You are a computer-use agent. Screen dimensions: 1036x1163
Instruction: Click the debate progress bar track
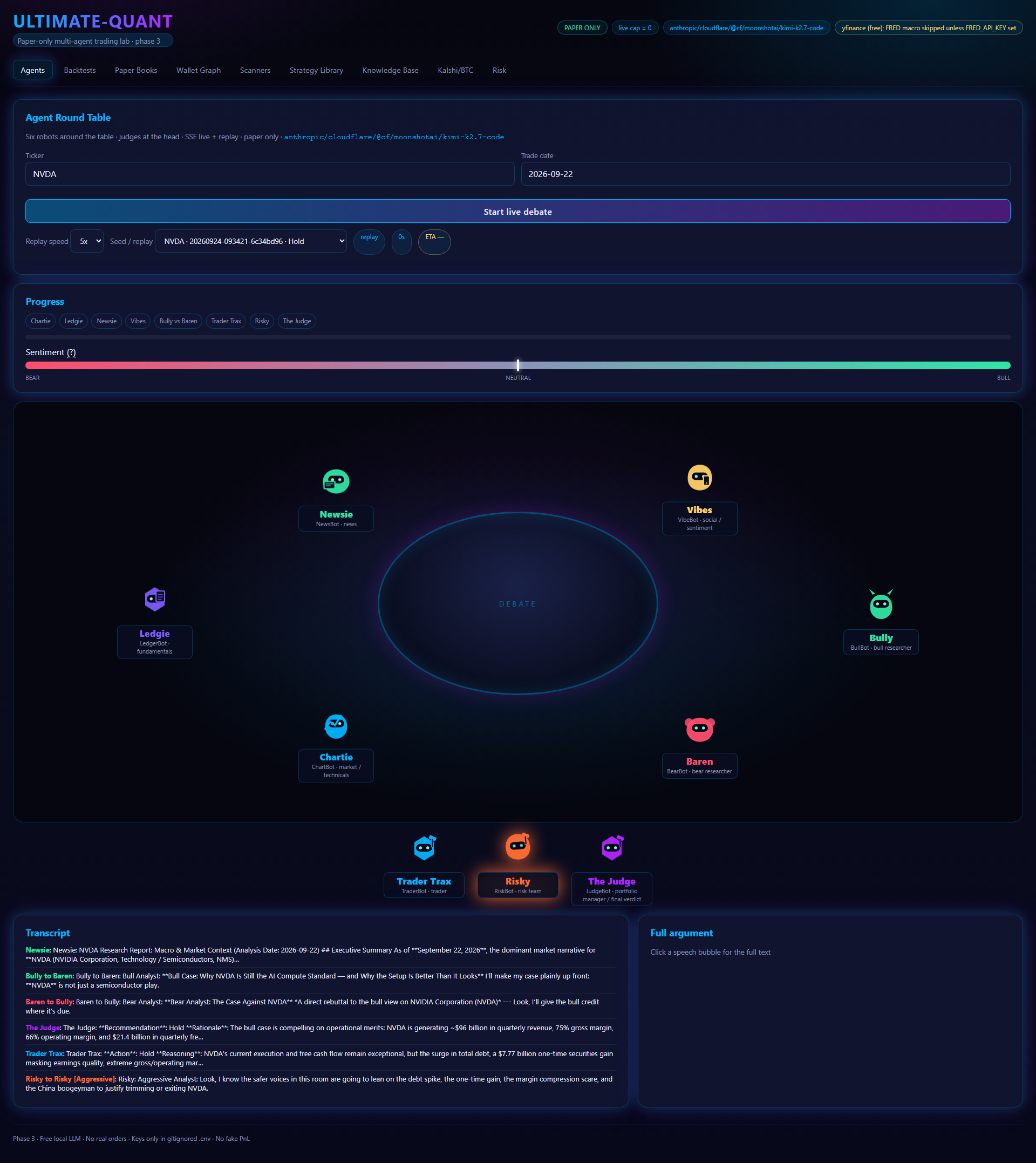point(517,338)
